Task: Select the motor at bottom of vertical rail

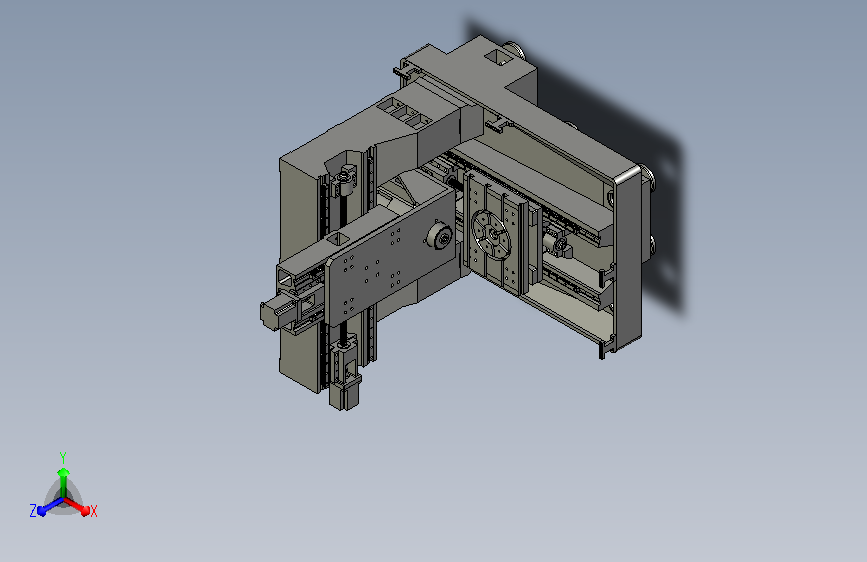Action: point(345,392)
